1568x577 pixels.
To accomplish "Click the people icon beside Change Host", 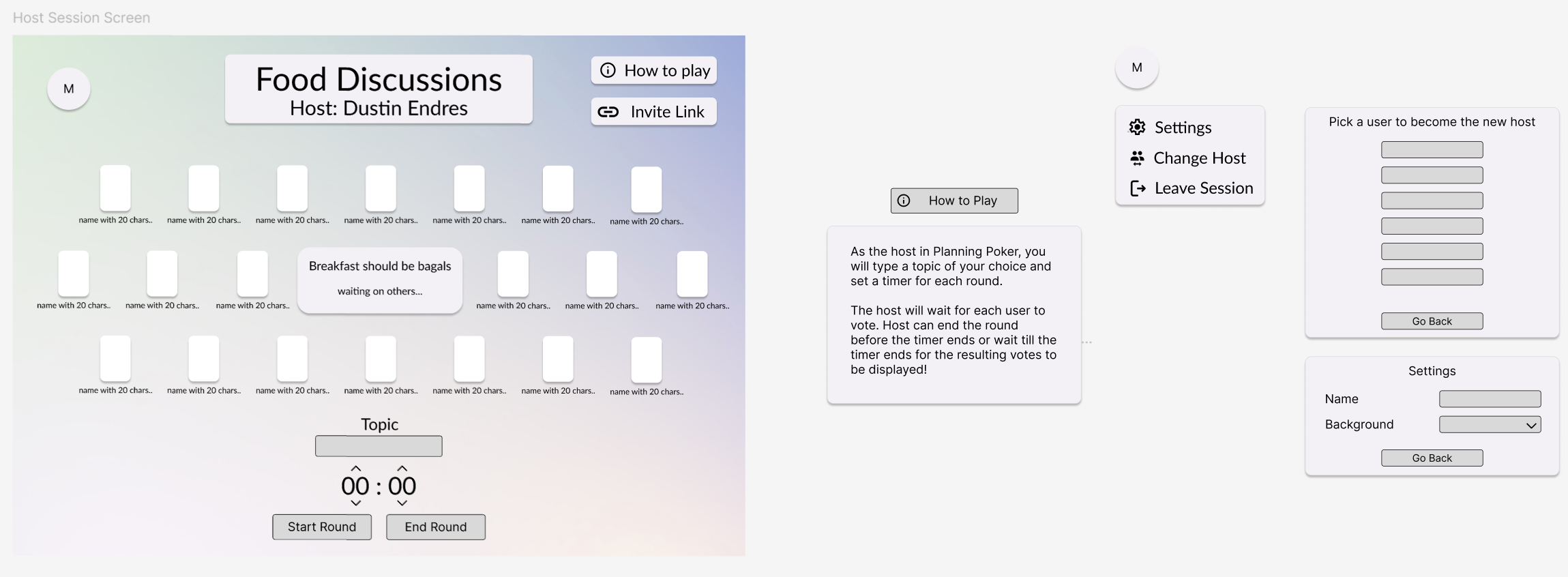I will pyautogui.click(x=1137, y=158).
